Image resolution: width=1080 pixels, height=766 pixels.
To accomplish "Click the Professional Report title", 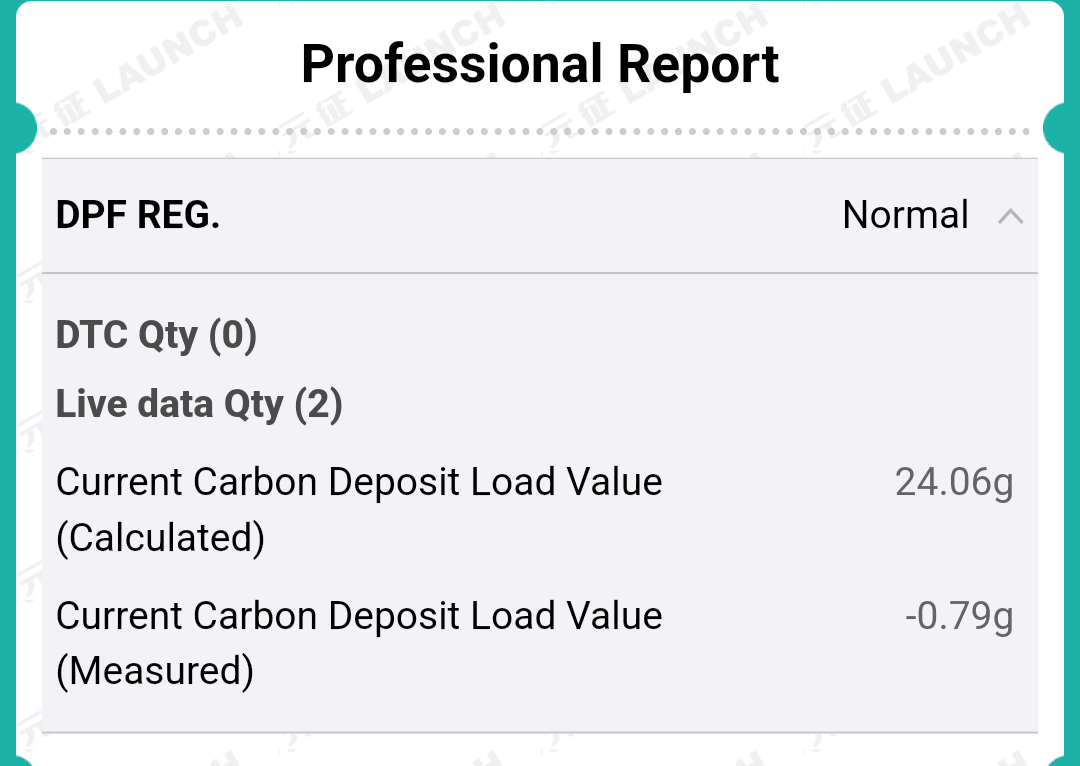I will click(x=540, y=64).
